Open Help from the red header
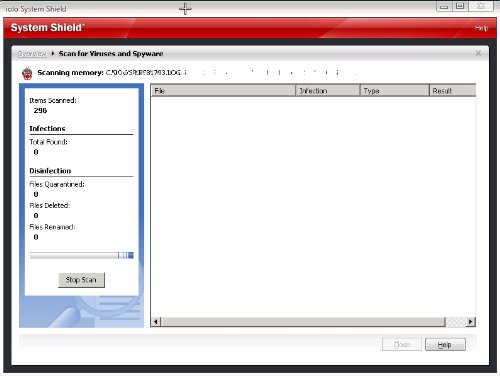 click(481, 28)
